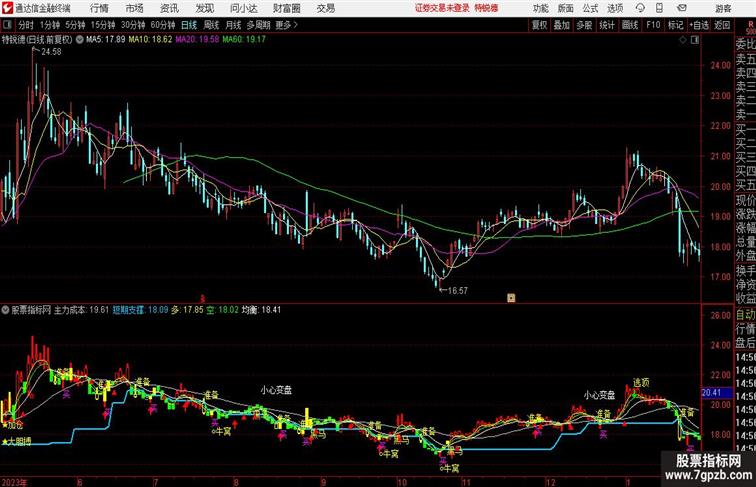Expand the 更多 > periods list
756x487 pixels.
287,25
